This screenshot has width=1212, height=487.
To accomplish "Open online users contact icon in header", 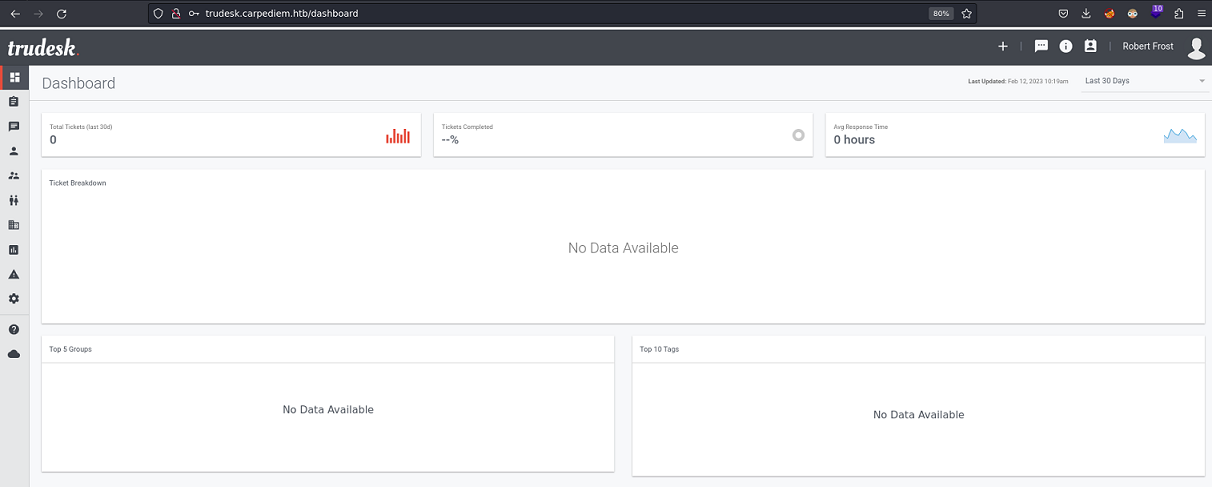I will pos(1090,46).
